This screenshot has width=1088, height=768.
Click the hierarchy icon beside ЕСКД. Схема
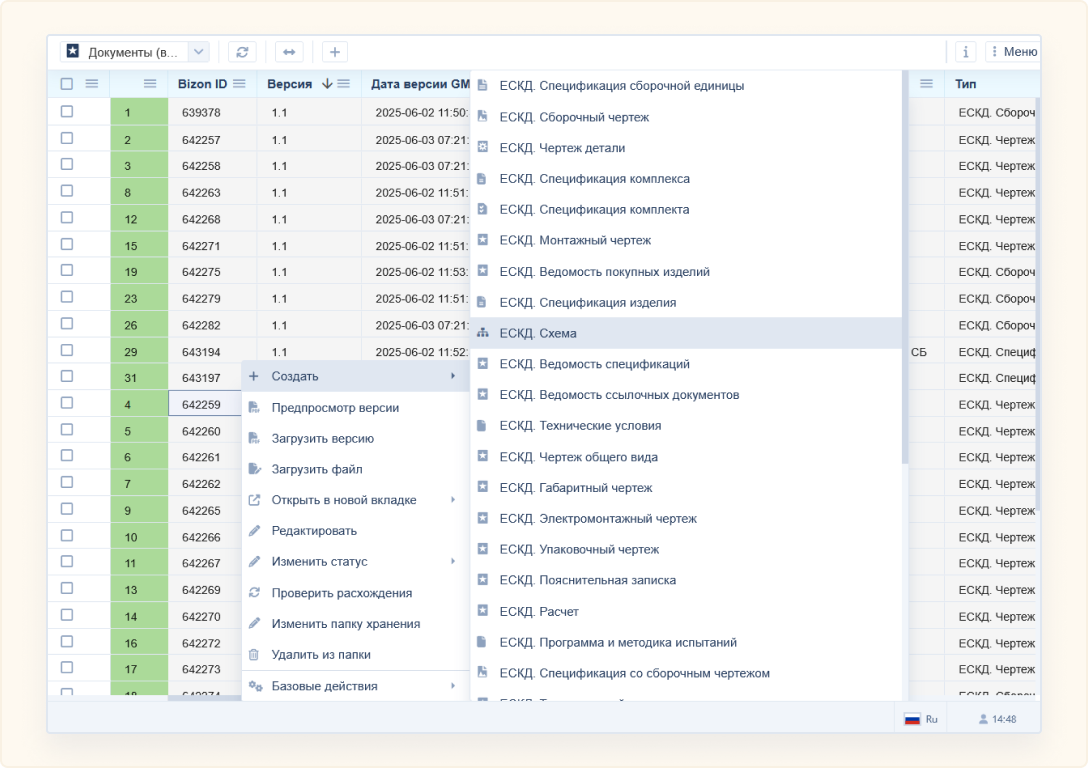[x=483, y=333]
